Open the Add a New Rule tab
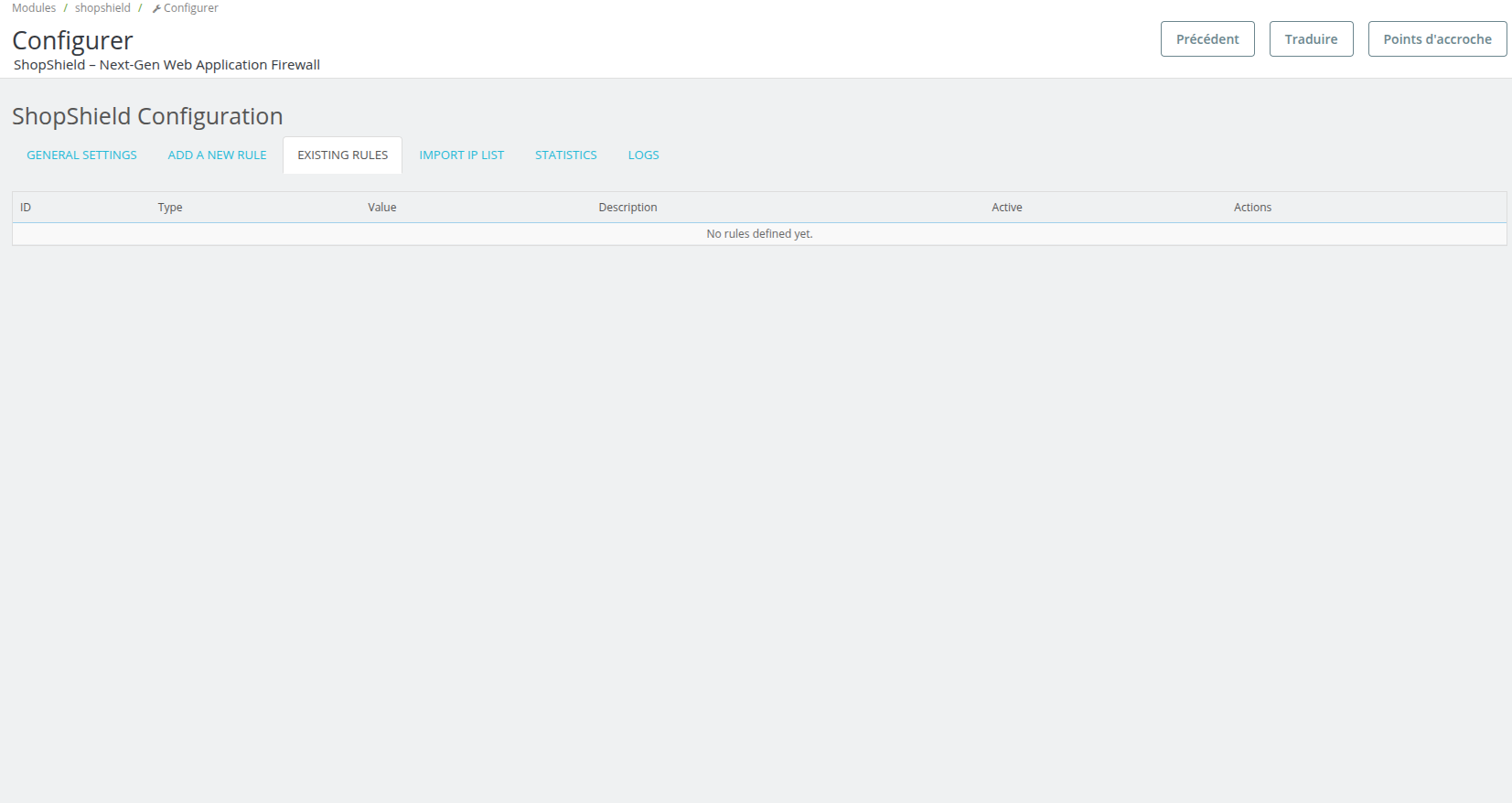 click(217, 155)
